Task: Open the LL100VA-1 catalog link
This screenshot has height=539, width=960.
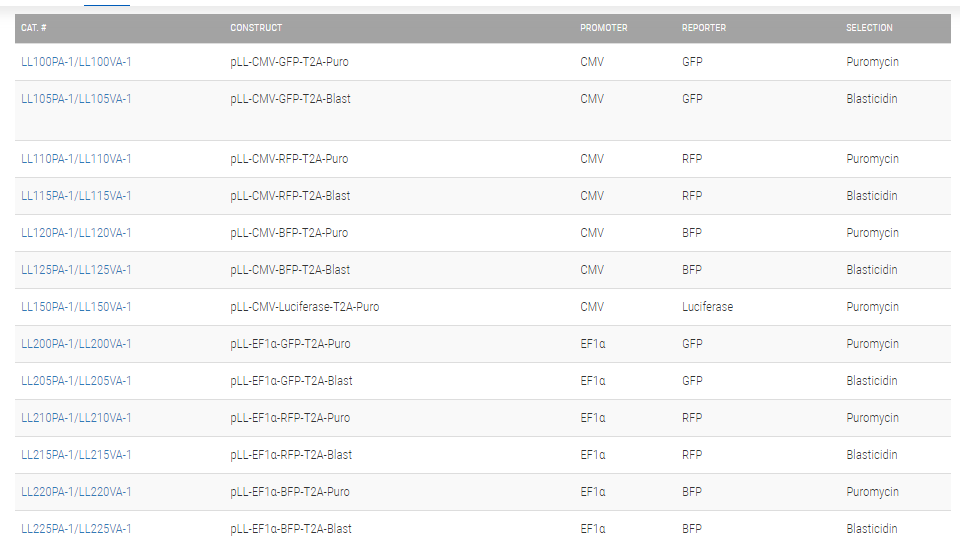Action: tap(105, 62)
